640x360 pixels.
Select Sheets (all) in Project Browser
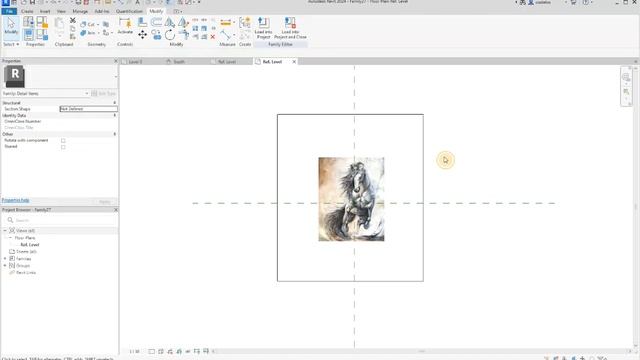[x=26, y=251]
